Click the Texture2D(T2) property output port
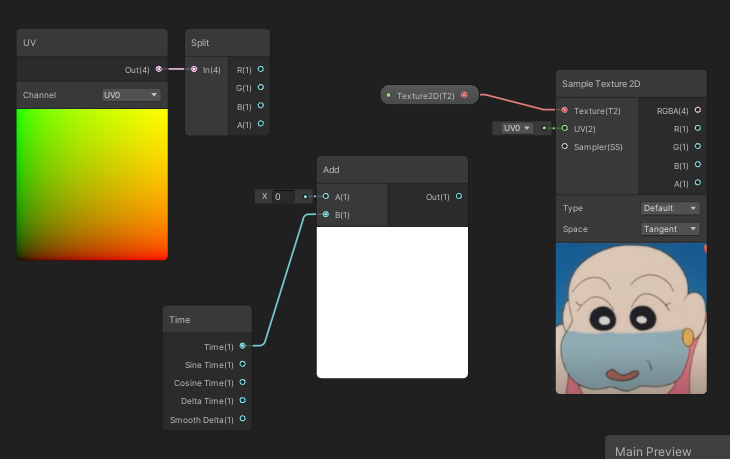Viewport: 730px width, 459px height. click(x=464, y=94)
